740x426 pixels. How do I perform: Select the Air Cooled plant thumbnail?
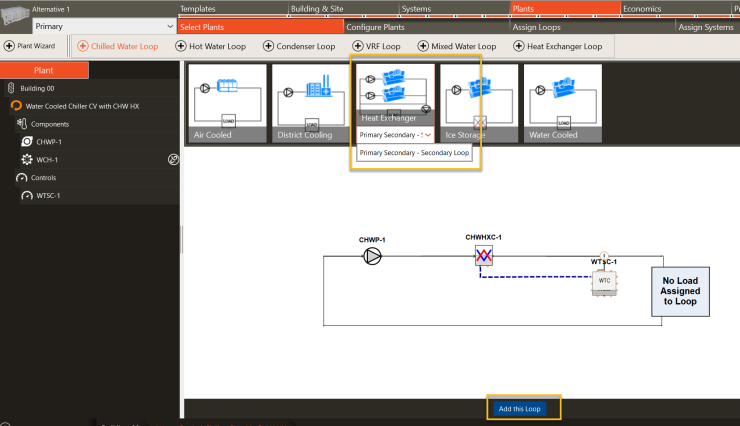click(226, 105)
